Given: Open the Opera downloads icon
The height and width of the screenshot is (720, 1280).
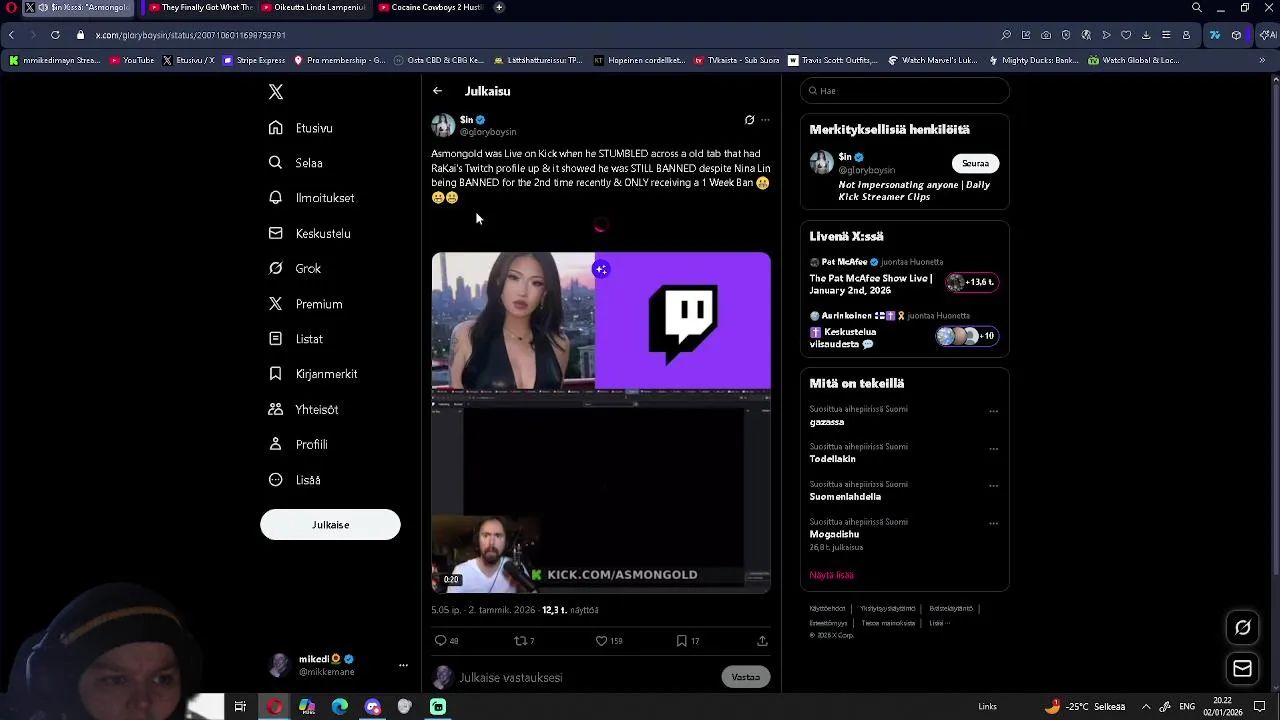Looking at the screenshot, I should pyautogui.click(x=1146, y=35).
